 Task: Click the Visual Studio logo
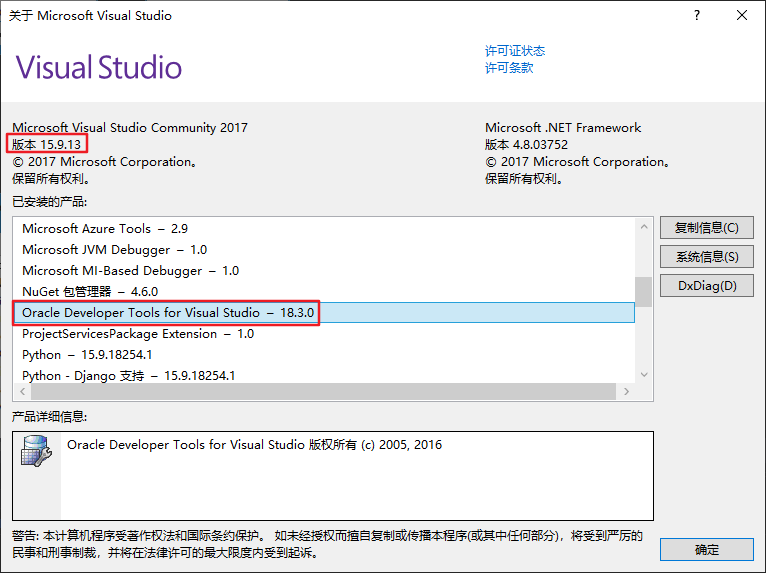point(99,67)
